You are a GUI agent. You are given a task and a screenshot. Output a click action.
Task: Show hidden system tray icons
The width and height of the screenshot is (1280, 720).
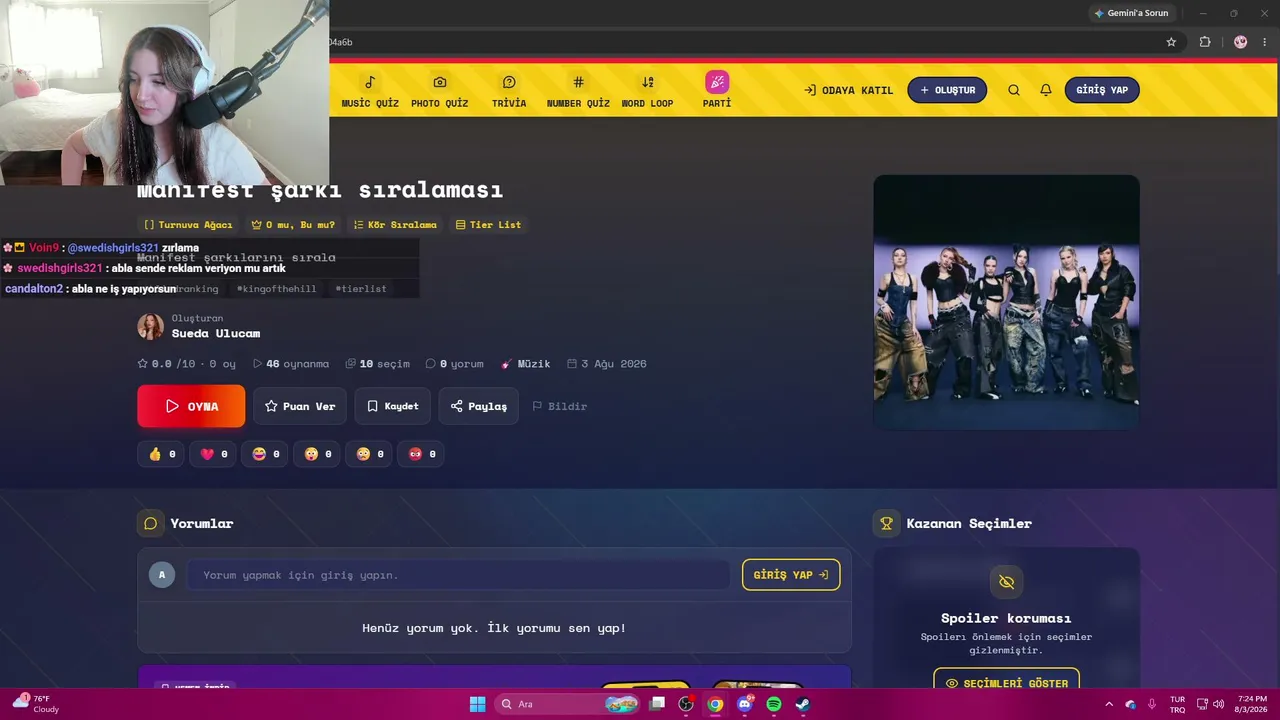1109,704
